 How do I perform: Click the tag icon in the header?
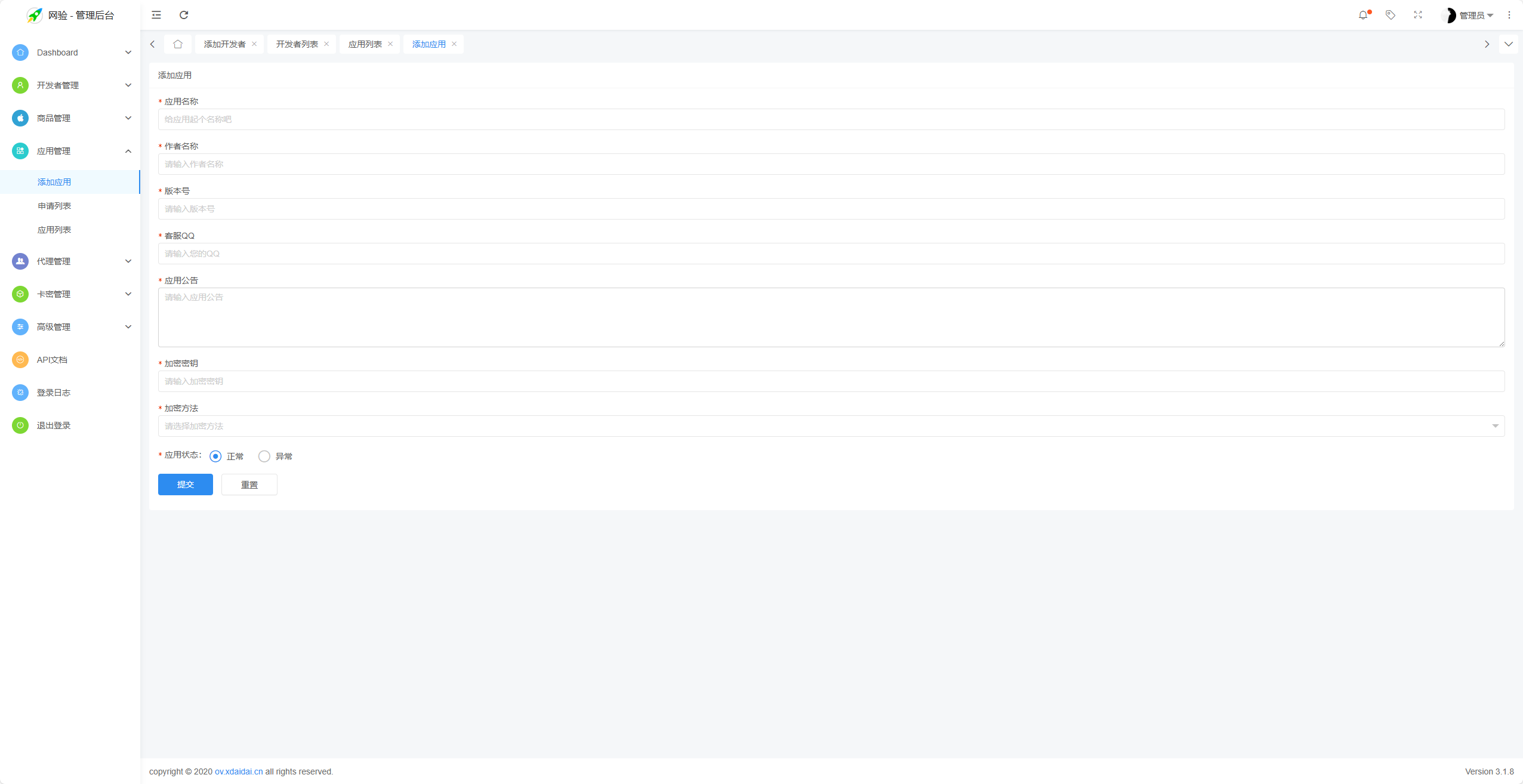click(x=1391, y=15)
